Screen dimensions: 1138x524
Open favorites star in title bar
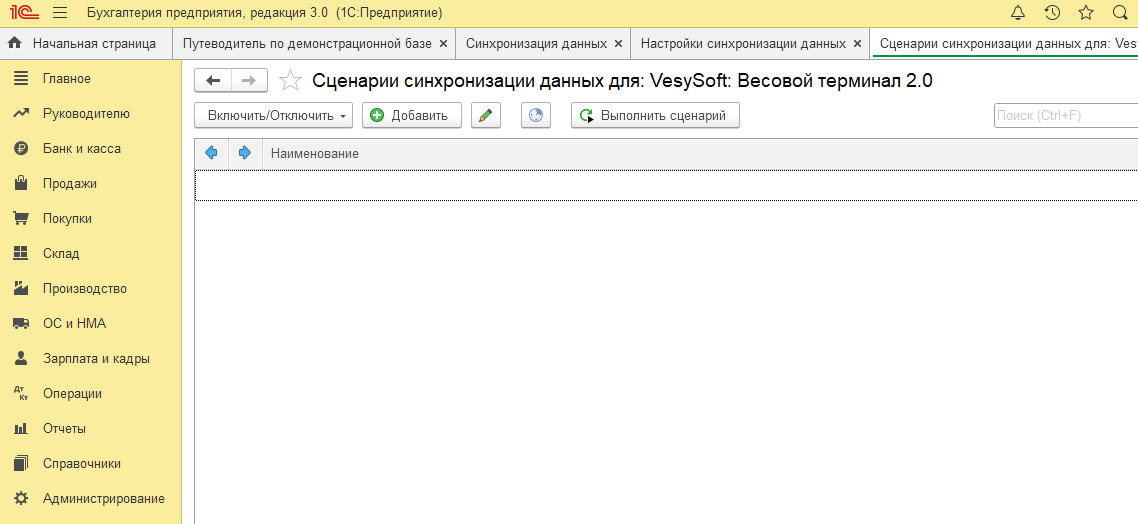1086,13
